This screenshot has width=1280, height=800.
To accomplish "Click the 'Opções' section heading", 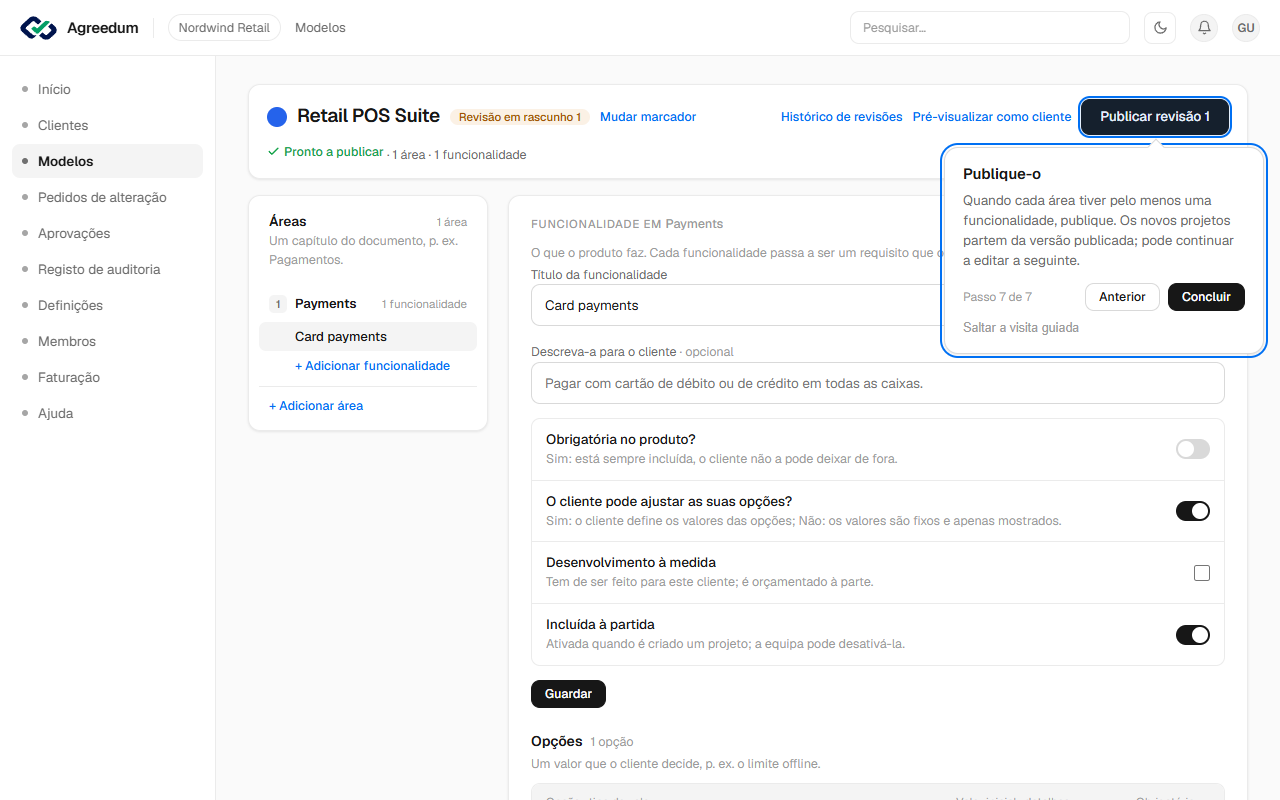I will click(557, 741).
